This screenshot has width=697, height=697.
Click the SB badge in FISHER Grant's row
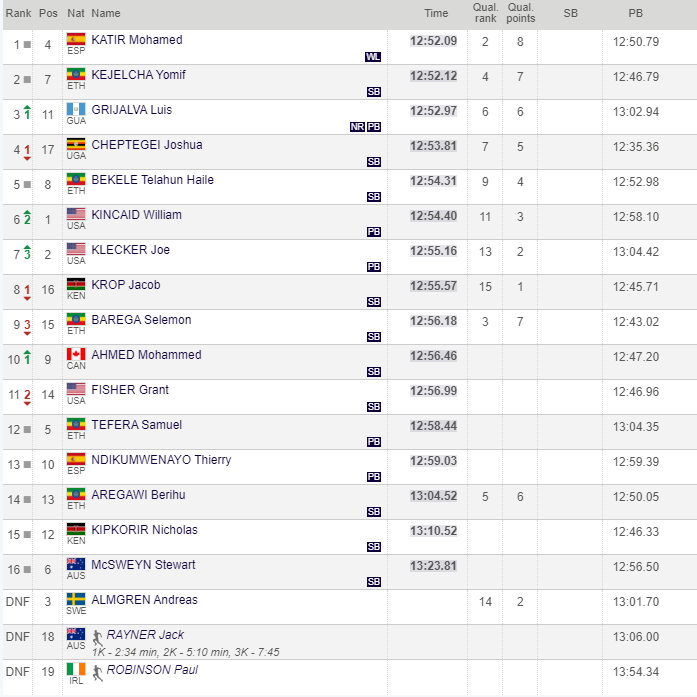[374, 407]
